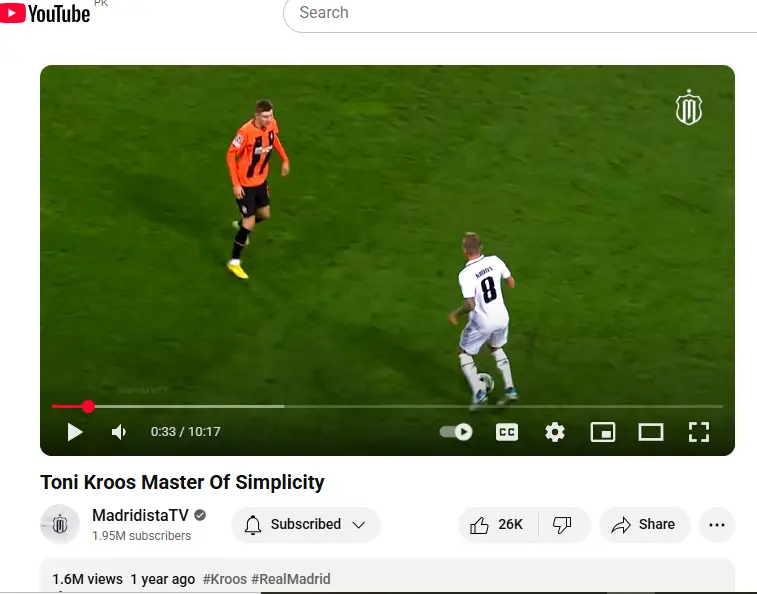The image size is (757, 594).
Task: Like the video with thumbs up
Action: [x=497, y=524]
